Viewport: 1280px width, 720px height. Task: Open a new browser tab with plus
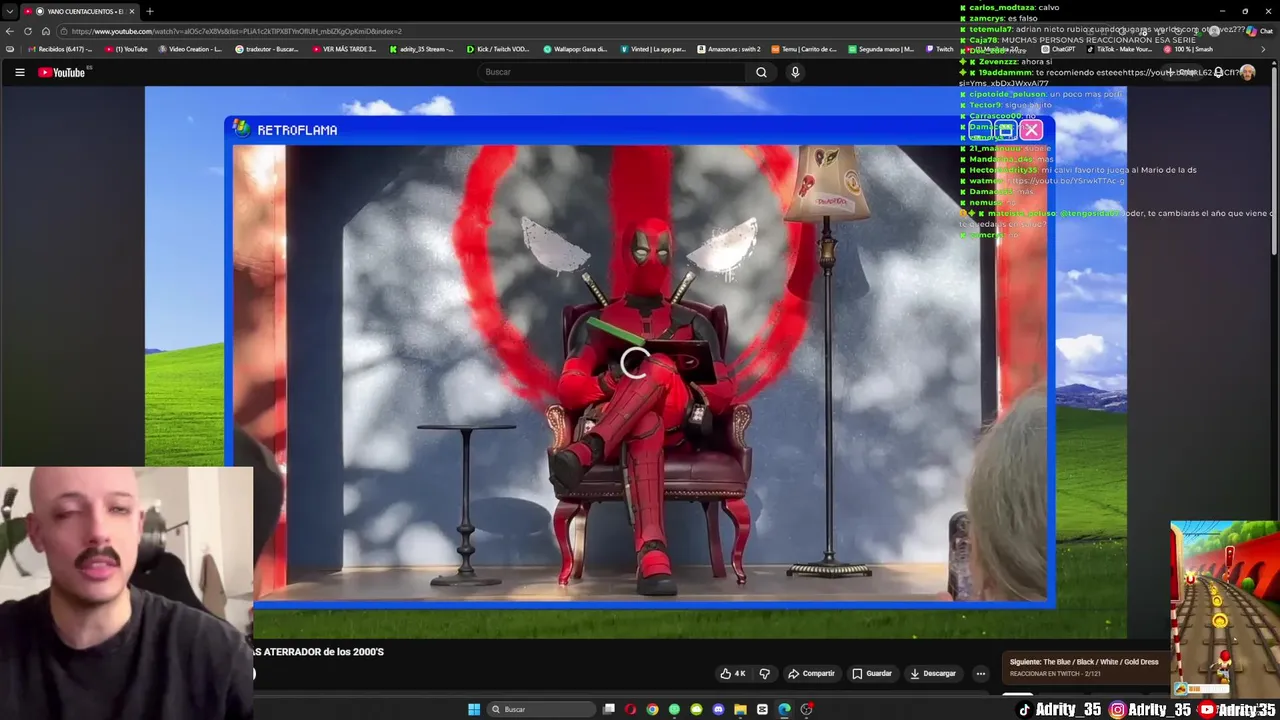pyautogui.click(x=149, y=11)
